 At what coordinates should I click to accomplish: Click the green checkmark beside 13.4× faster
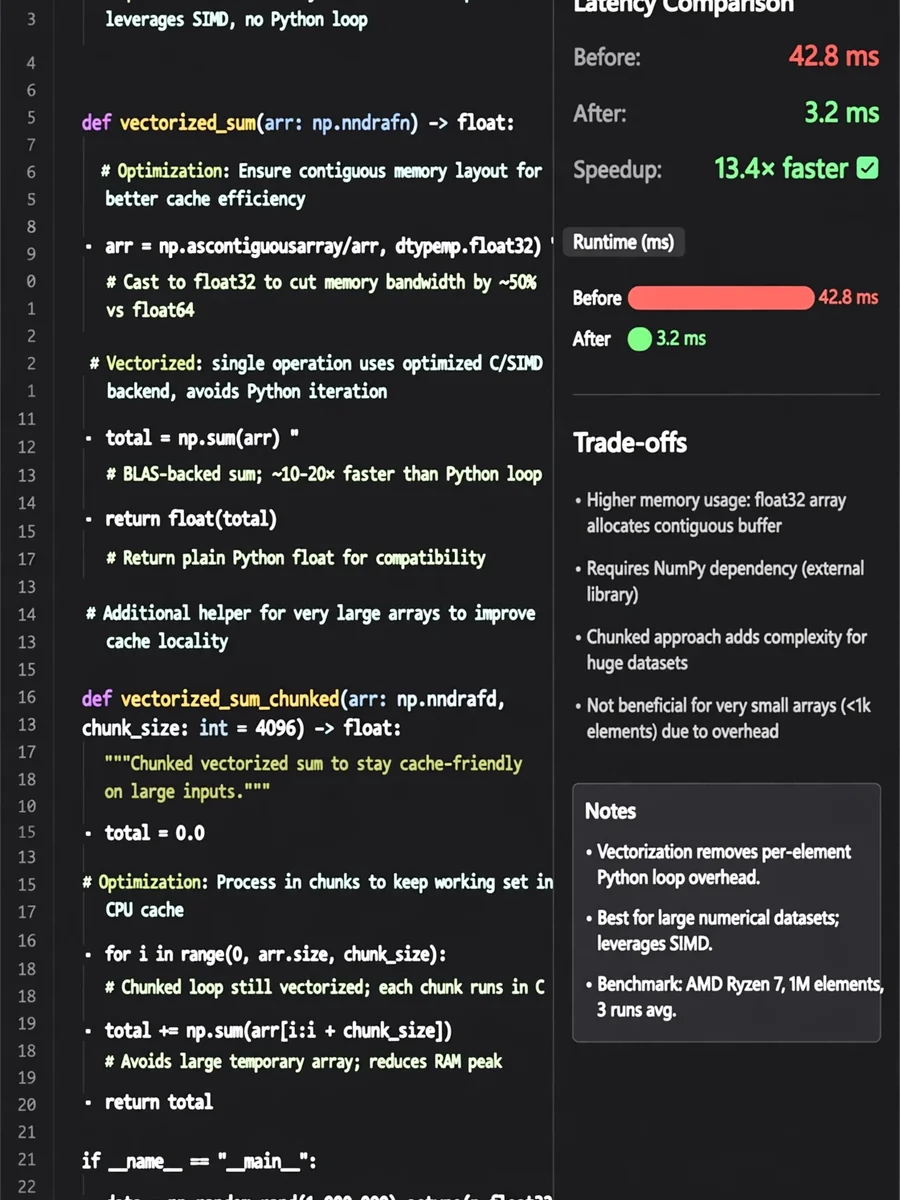(x=868, y=168)
